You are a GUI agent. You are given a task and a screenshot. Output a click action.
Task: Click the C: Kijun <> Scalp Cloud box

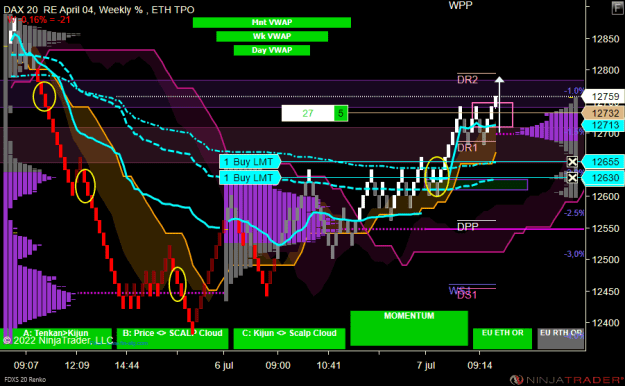pos(289,338)
